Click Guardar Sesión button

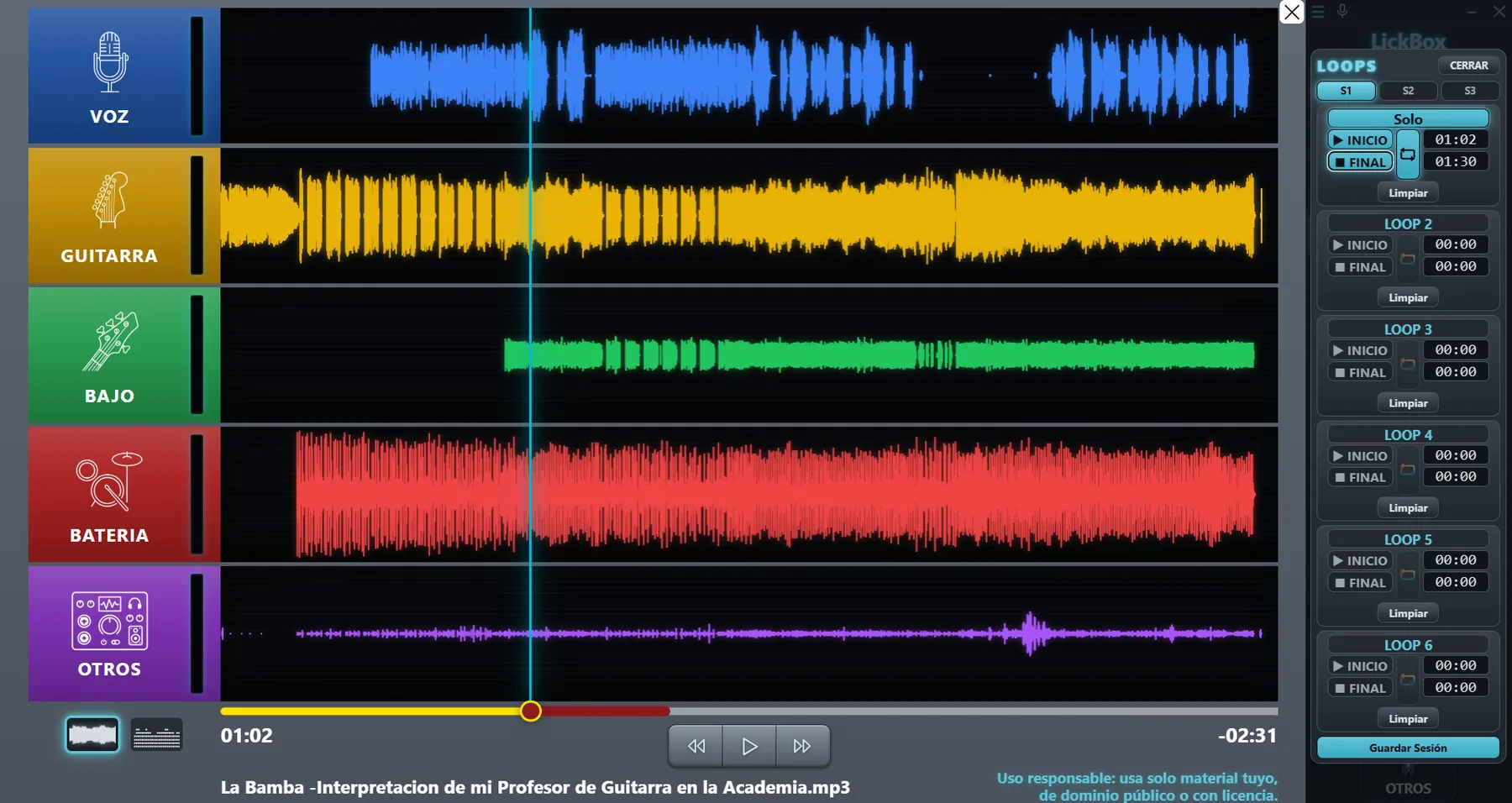click(1408, 748)
